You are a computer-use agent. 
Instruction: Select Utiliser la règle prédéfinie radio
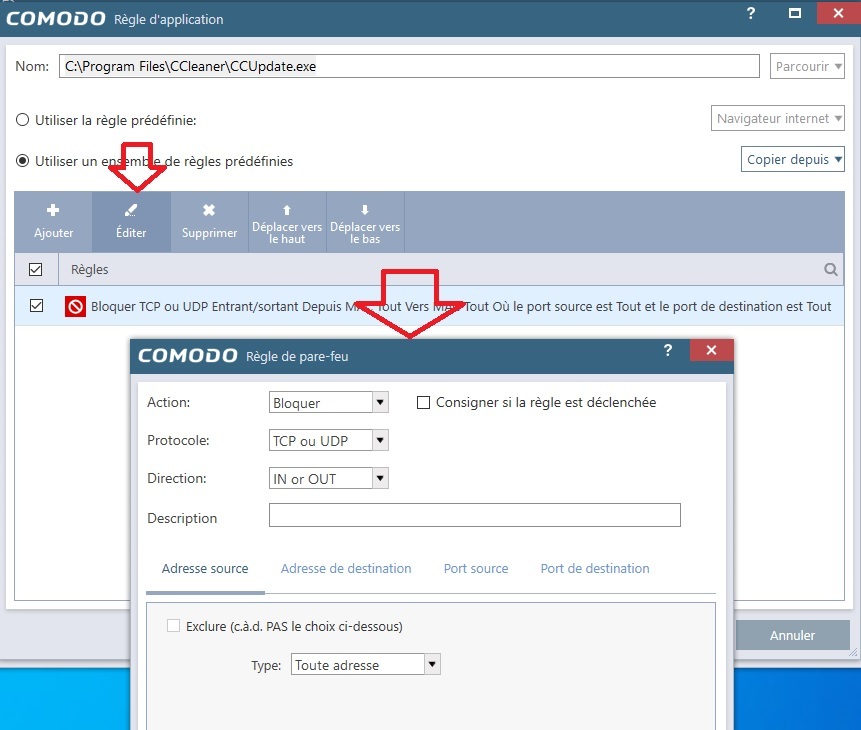coord(23,120)
